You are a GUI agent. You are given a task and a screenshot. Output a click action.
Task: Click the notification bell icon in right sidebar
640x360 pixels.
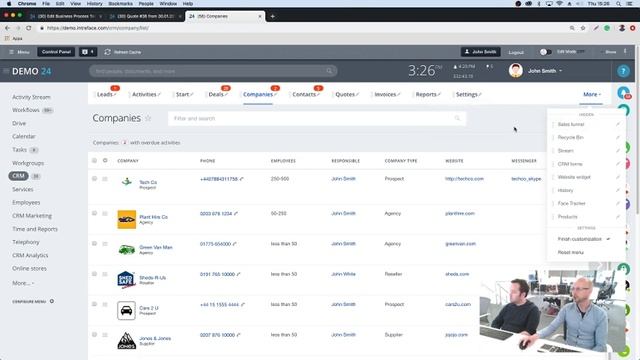pos(623,93)
